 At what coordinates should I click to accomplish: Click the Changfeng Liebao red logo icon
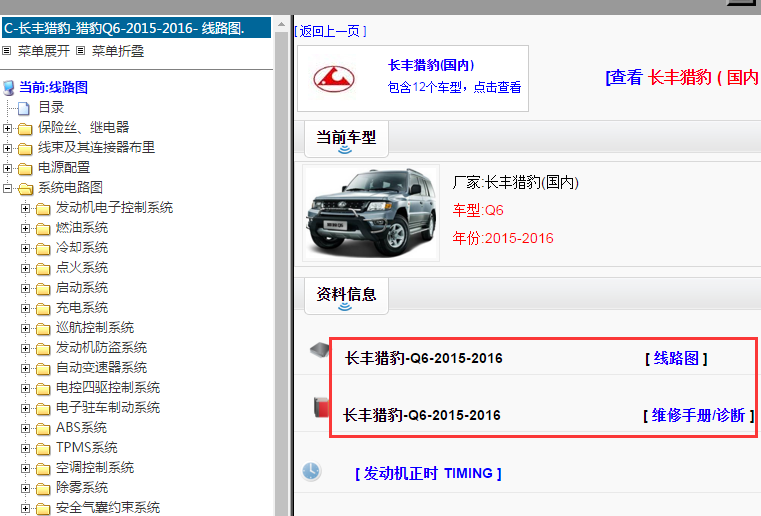334,79
